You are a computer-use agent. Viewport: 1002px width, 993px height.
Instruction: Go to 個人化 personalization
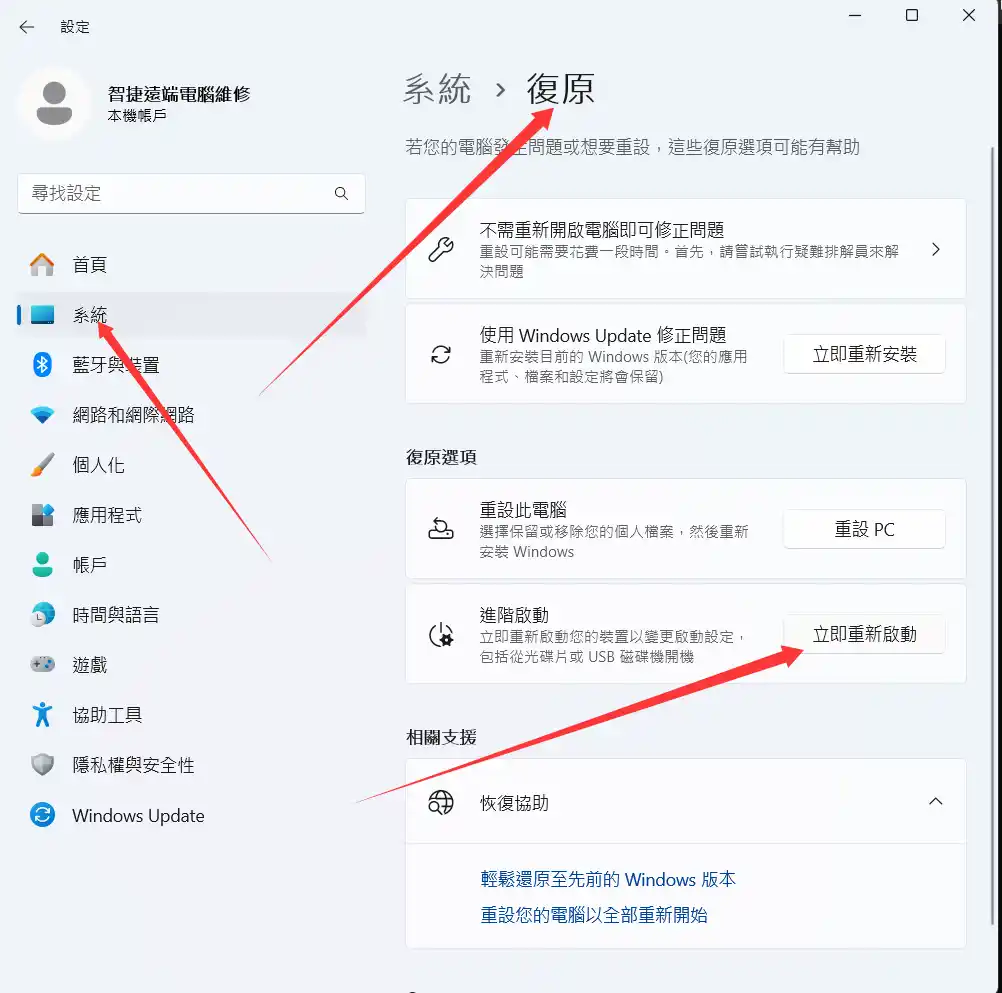coord(98,465)
